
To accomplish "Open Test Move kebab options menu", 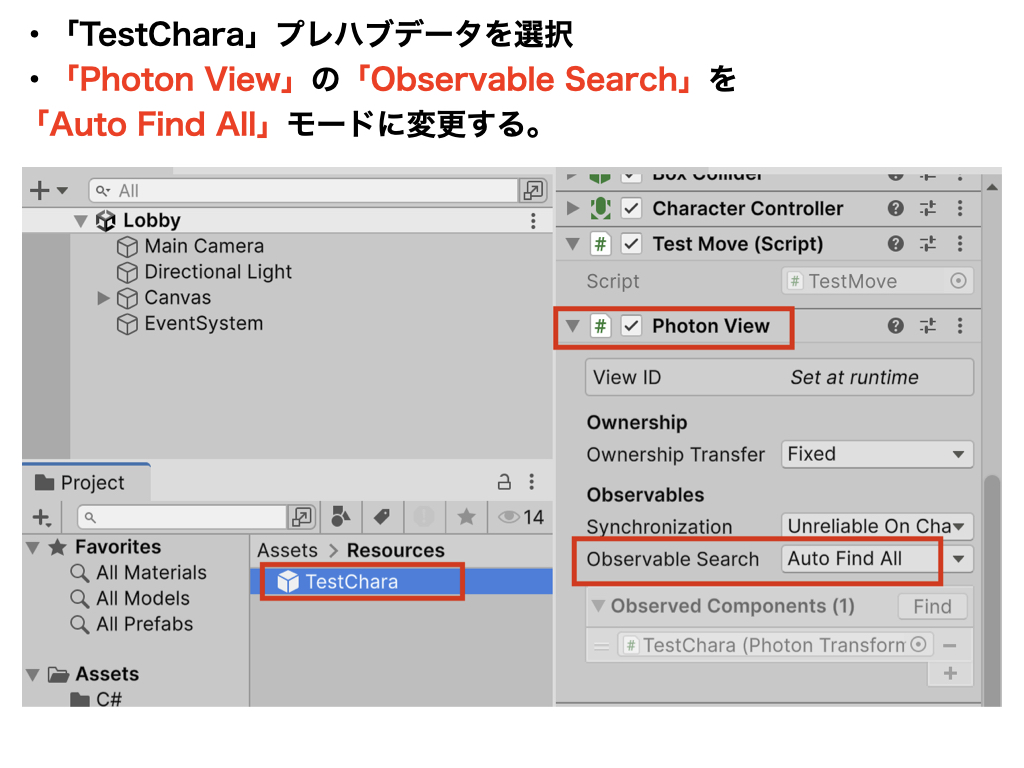I will click(x=959, y=244).
